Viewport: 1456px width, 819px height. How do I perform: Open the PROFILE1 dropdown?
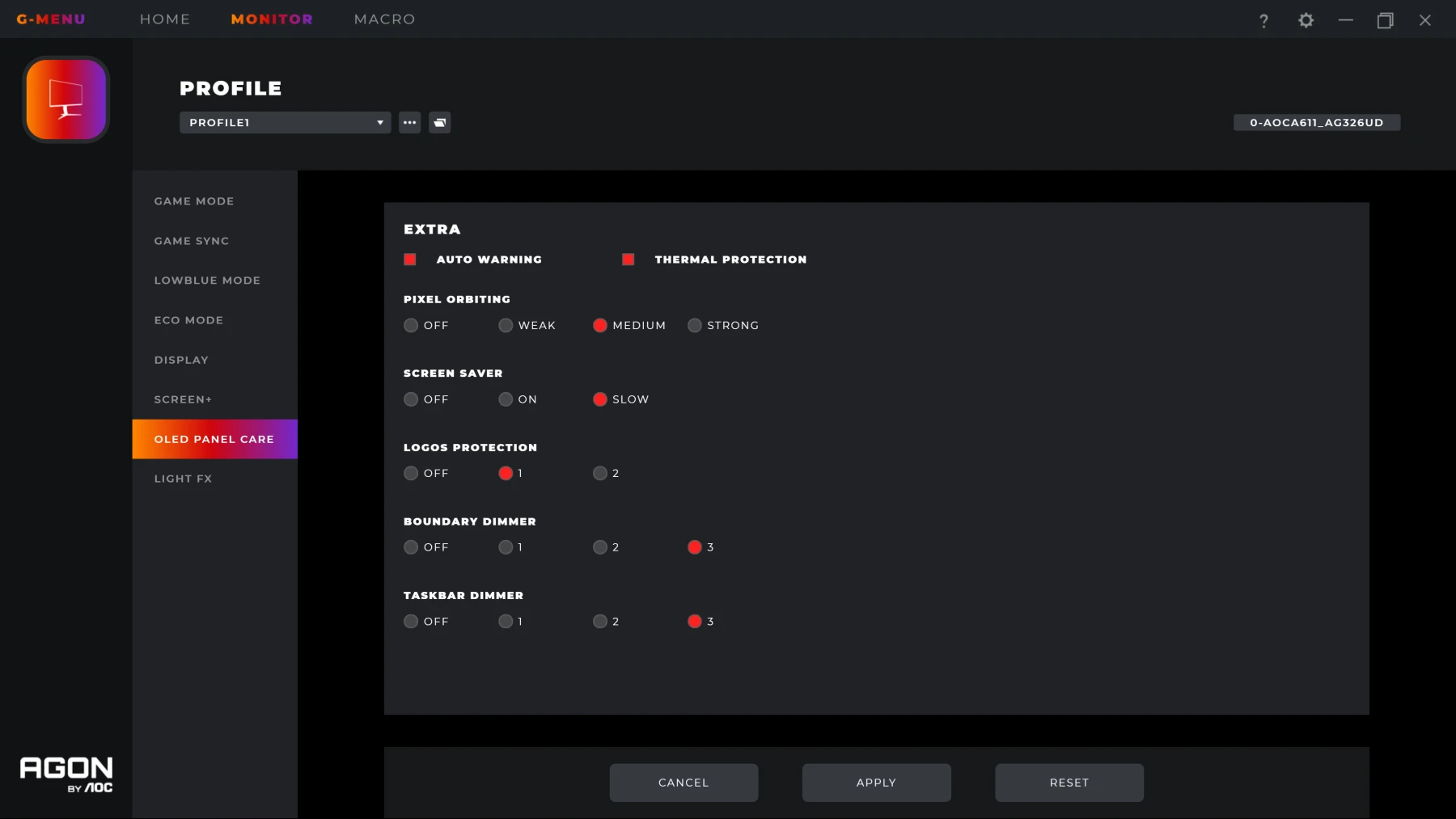coord(284,122)
